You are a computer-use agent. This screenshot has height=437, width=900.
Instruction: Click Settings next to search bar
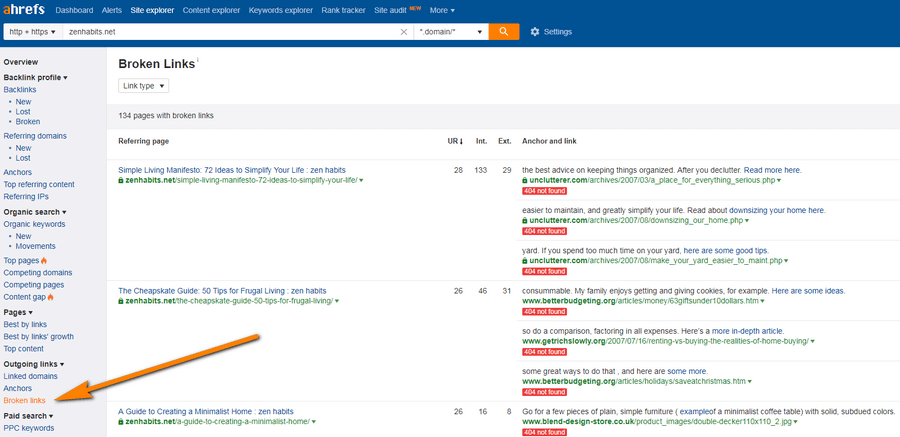(x=557, y=32)
